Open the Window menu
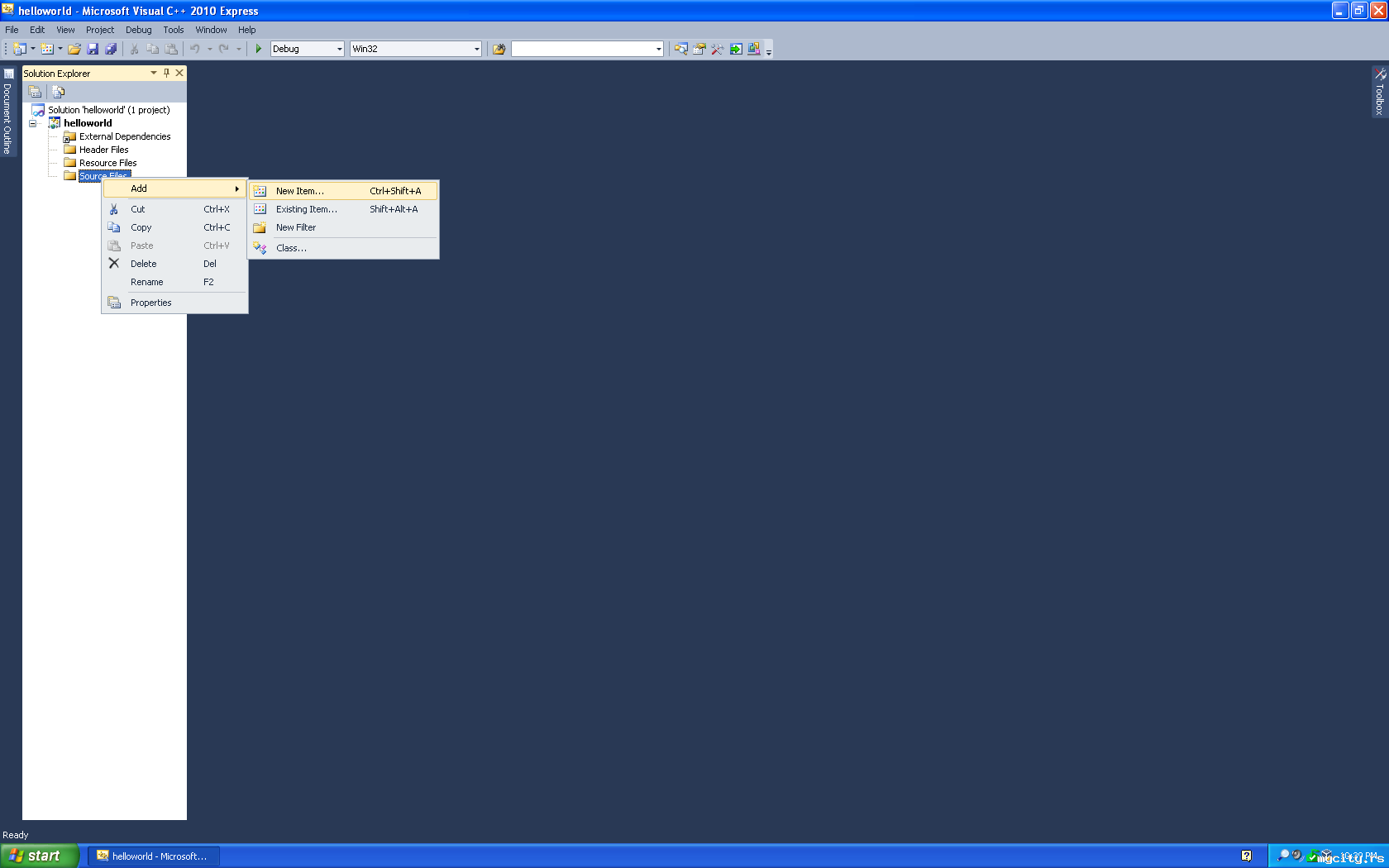Image resolution: width=1389 pixels, height=868 pixels. (211, 30)
